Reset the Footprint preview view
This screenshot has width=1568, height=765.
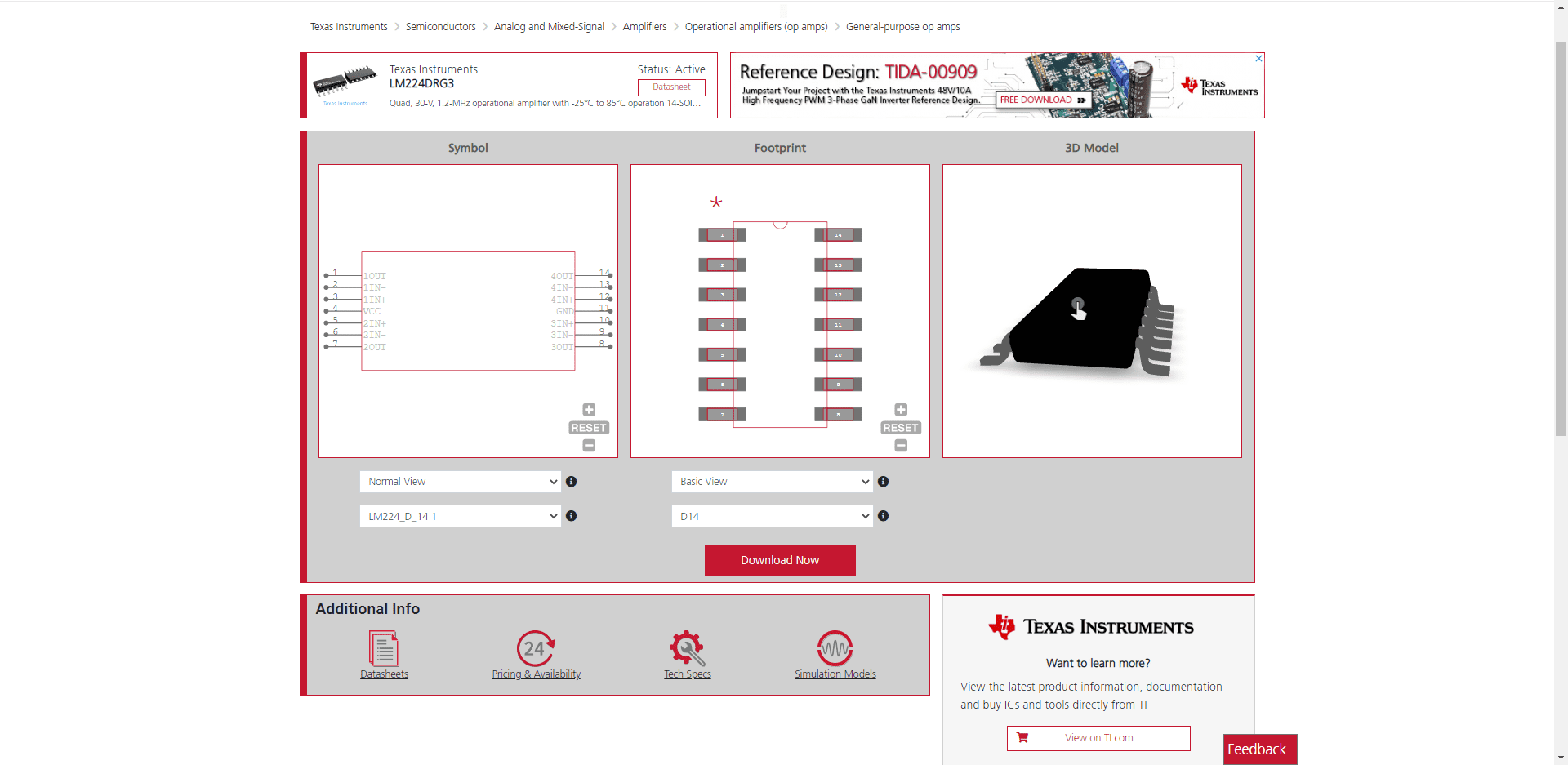[901, 428]
